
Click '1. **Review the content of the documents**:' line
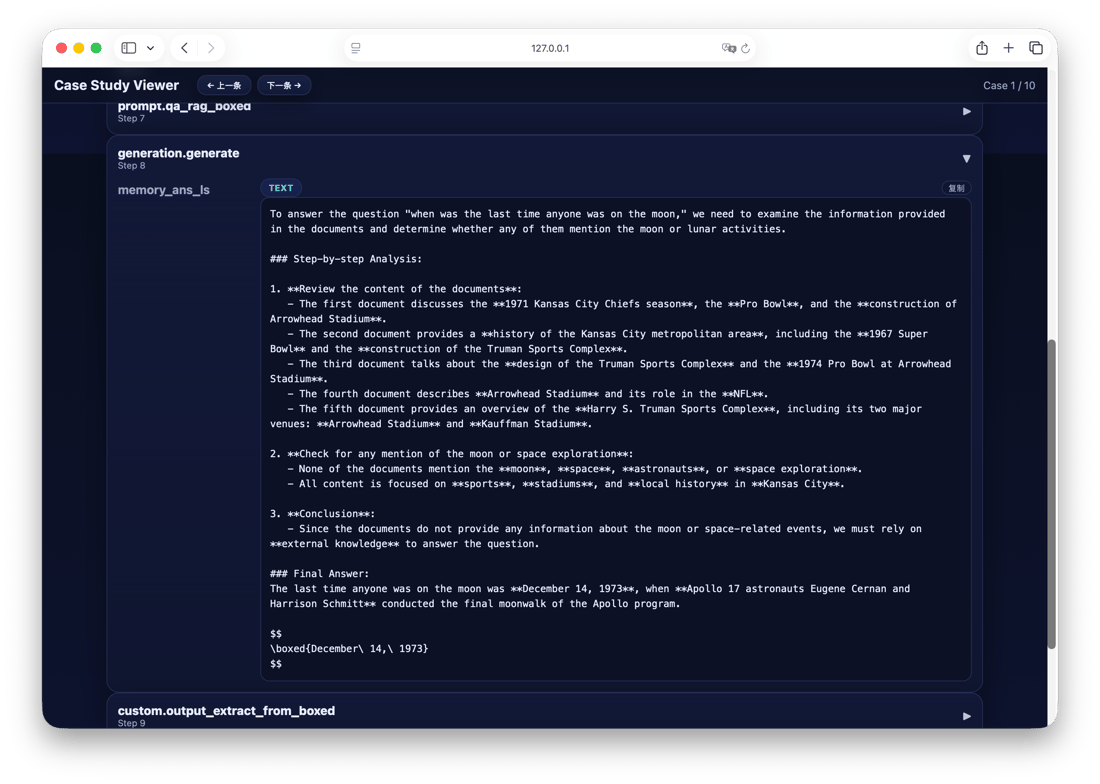coord(396,289)
